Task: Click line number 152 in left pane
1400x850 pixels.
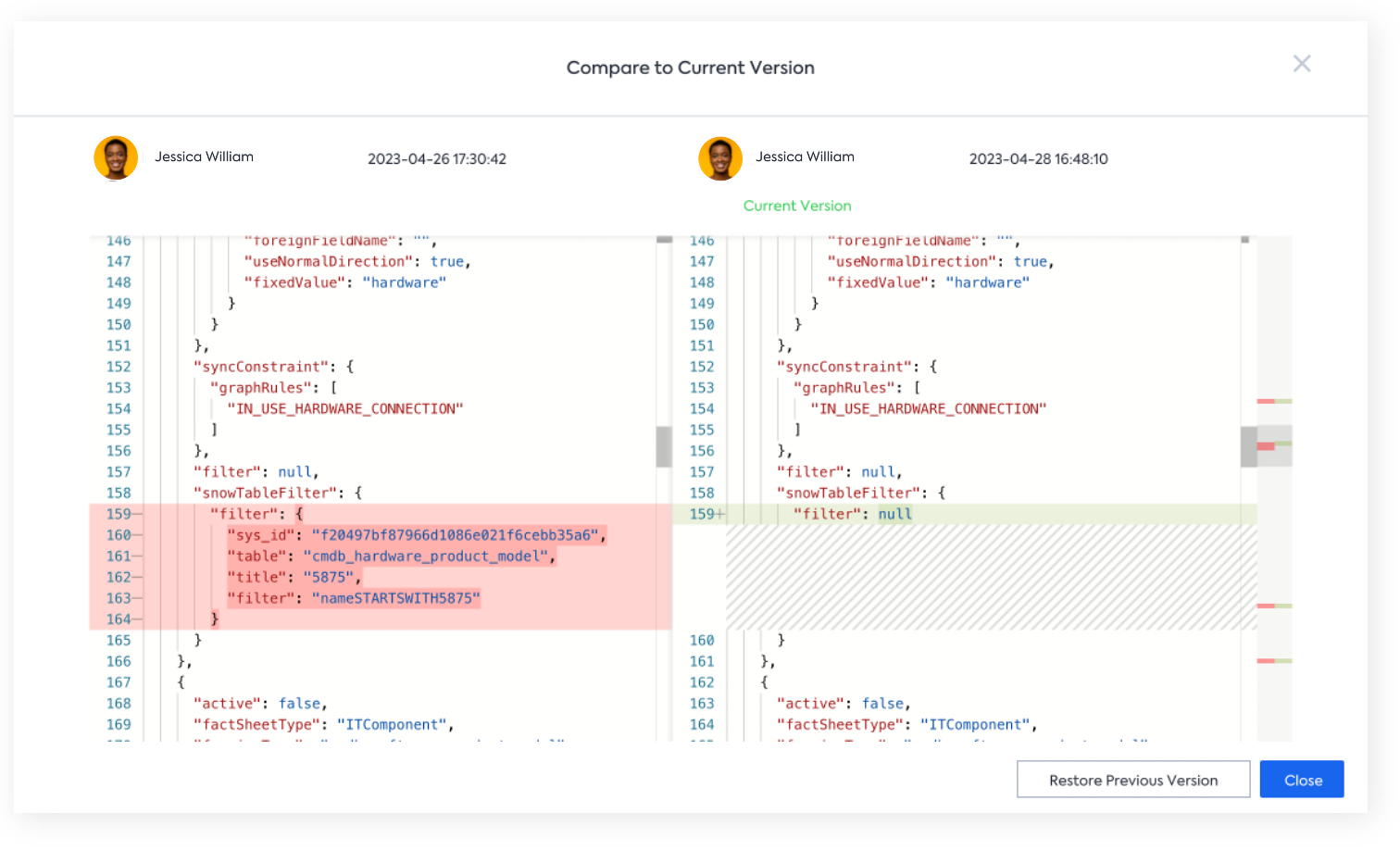Action: pyautogui.click(x=119, y=367)
